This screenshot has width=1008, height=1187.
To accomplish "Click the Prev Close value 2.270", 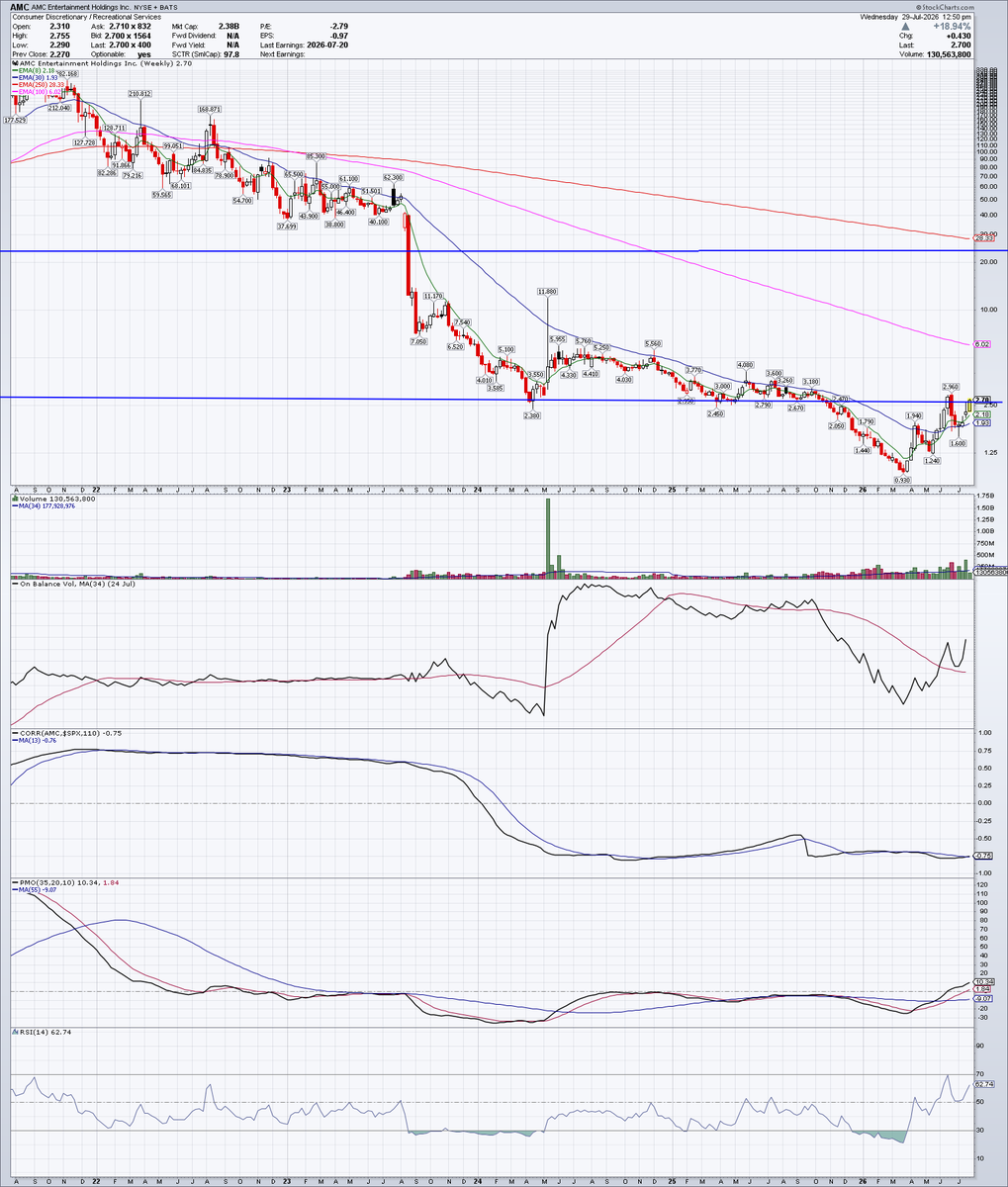I will tap(60, 56).
